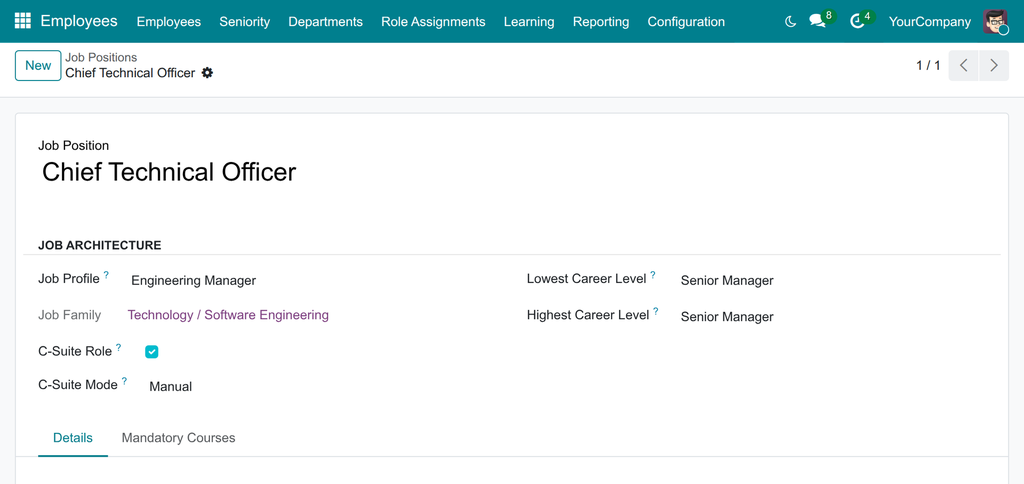Switch to the Details tab
1024x484 pixels.
tap(73, 438)
